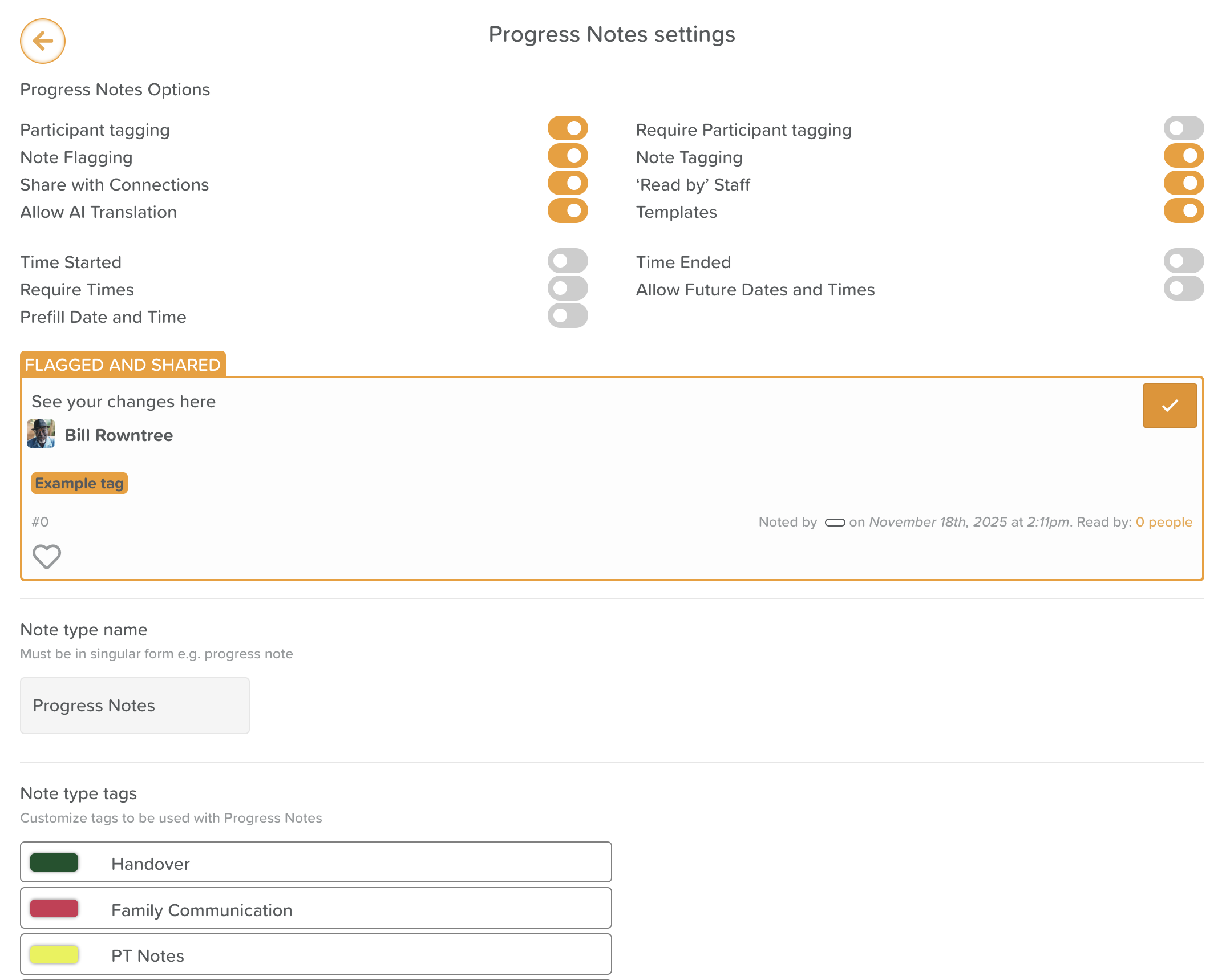Screen dimensions: 1222x980
Task: Click the heart icon on the note
Action: tap(46, 557)
